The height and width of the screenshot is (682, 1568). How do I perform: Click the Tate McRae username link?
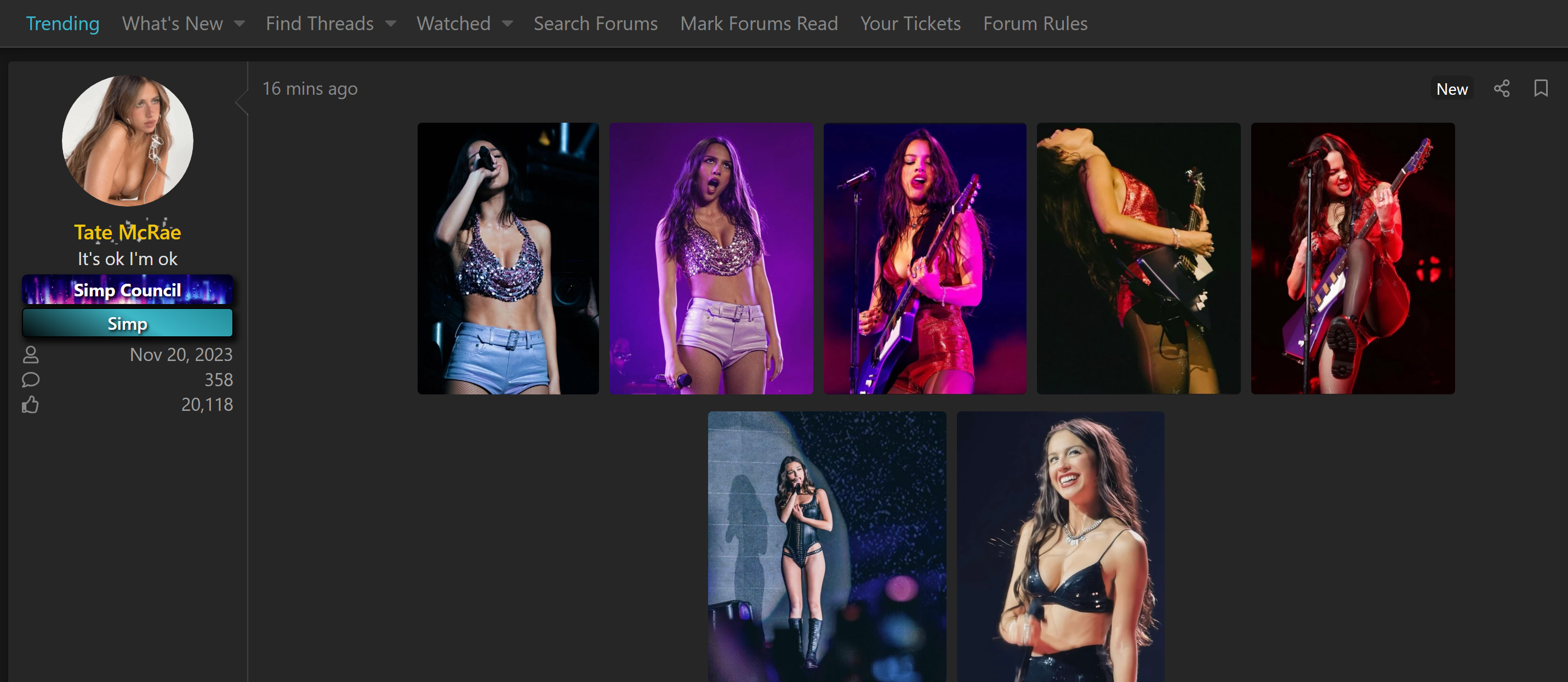click(x=127, y=232)
